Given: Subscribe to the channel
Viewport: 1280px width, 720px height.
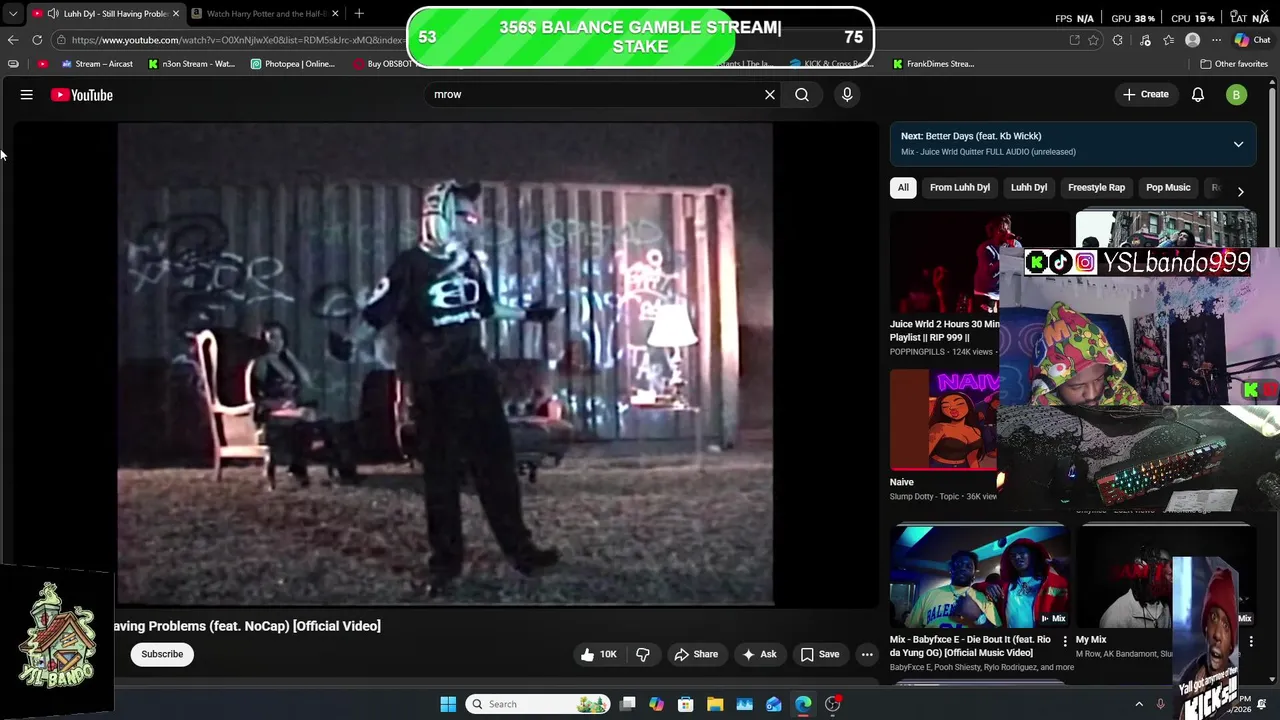Looking at the screenshot, I should tap(162, 654).
